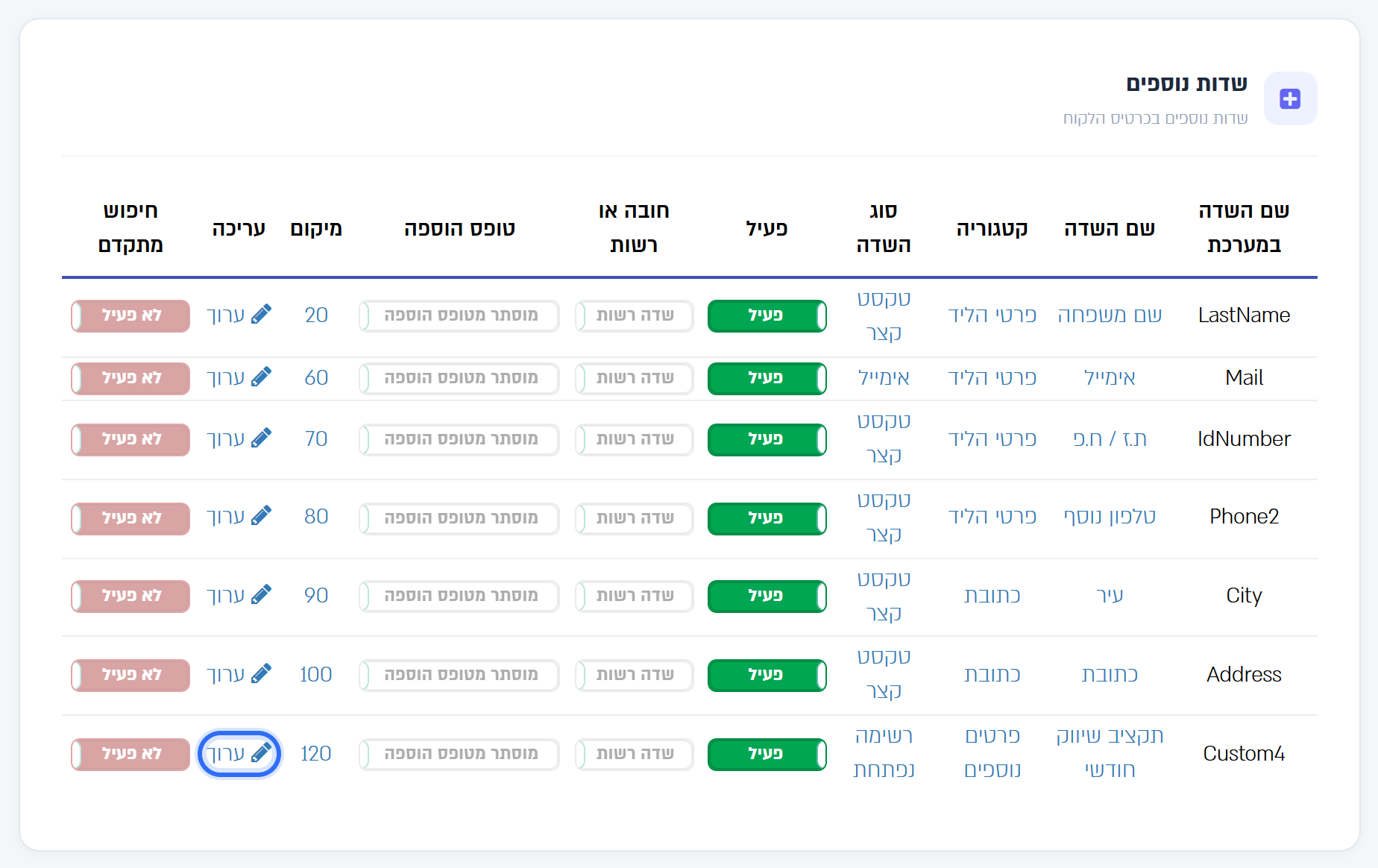This screenshot has height=868, width=1378.
Task: Click the "מיקום" column header
Action: coord(316,228)
